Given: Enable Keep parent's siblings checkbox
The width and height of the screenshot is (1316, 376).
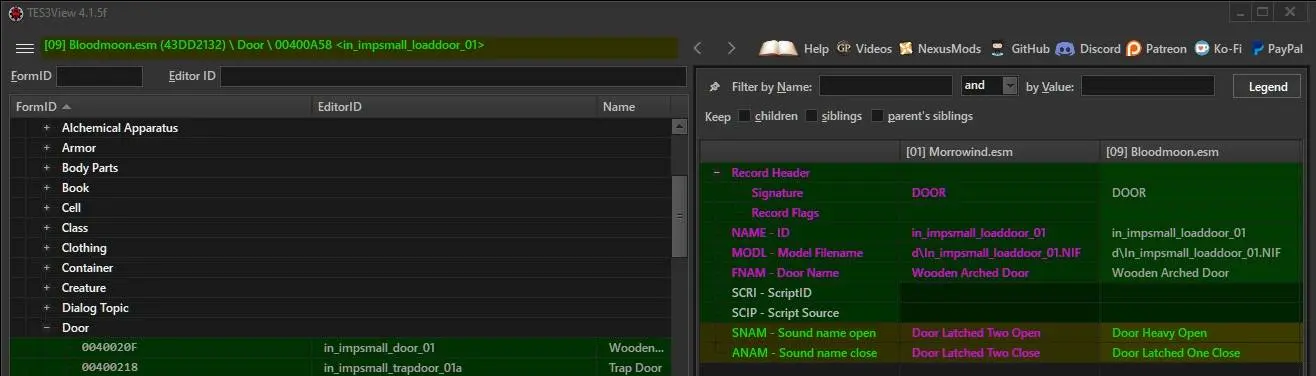Looking at the screenshot, I should (x=877, y=116).
